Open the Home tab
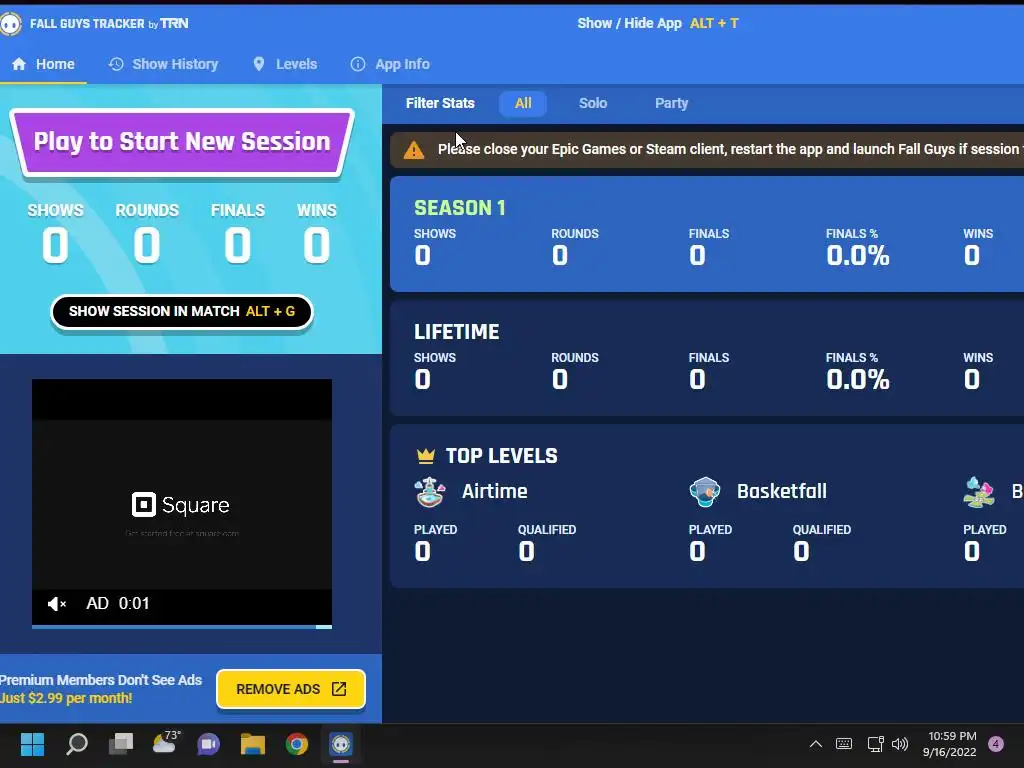The image size is (1024, 768). click(43, 64)
